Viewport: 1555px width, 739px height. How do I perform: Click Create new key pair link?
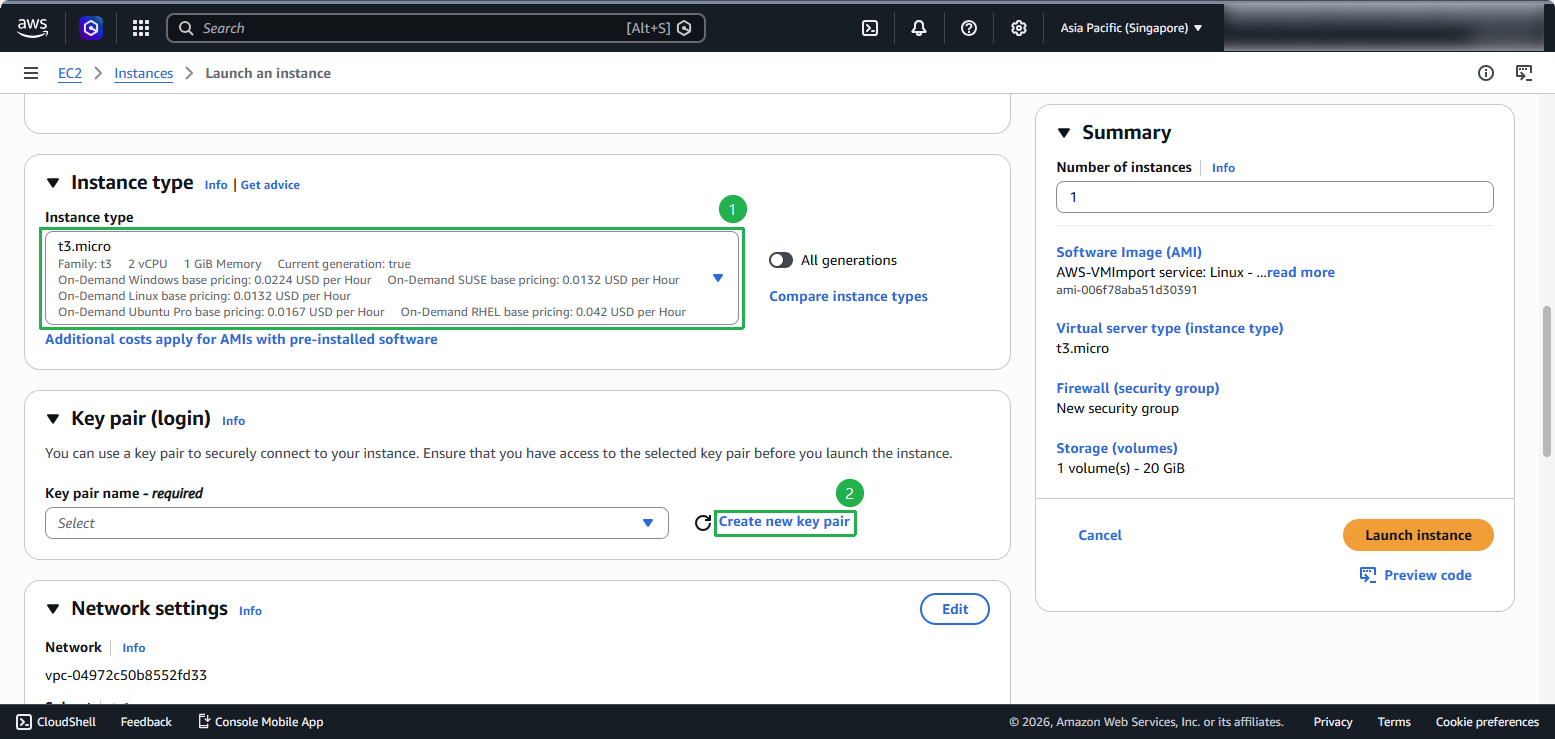[785, 522]
